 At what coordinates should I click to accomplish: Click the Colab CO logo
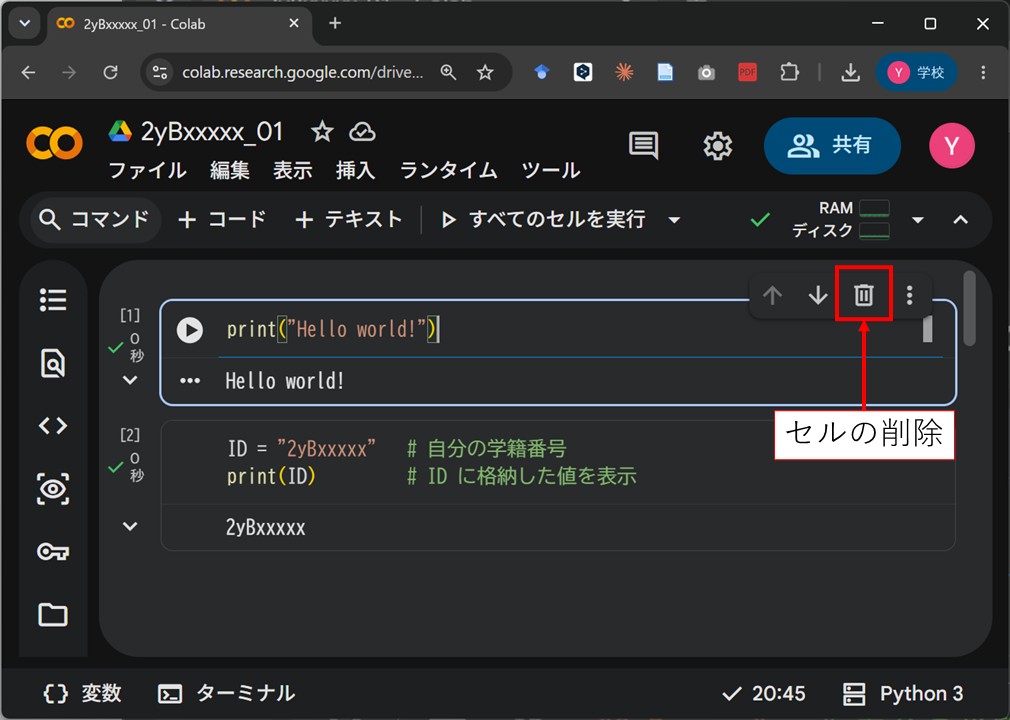point(54,143)
